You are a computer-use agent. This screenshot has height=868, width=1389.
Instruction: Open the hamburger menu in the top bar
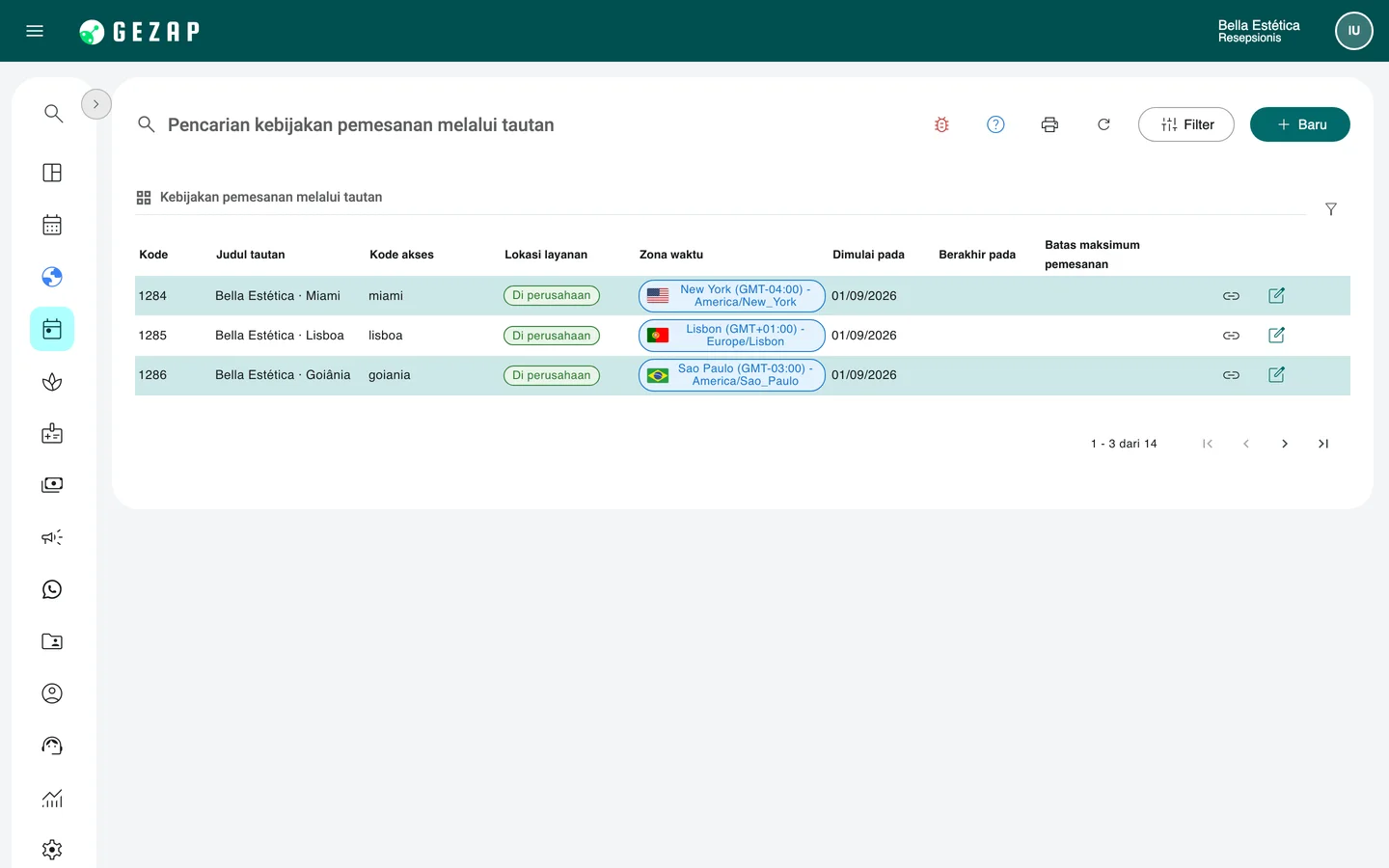(x=35, y=31)
